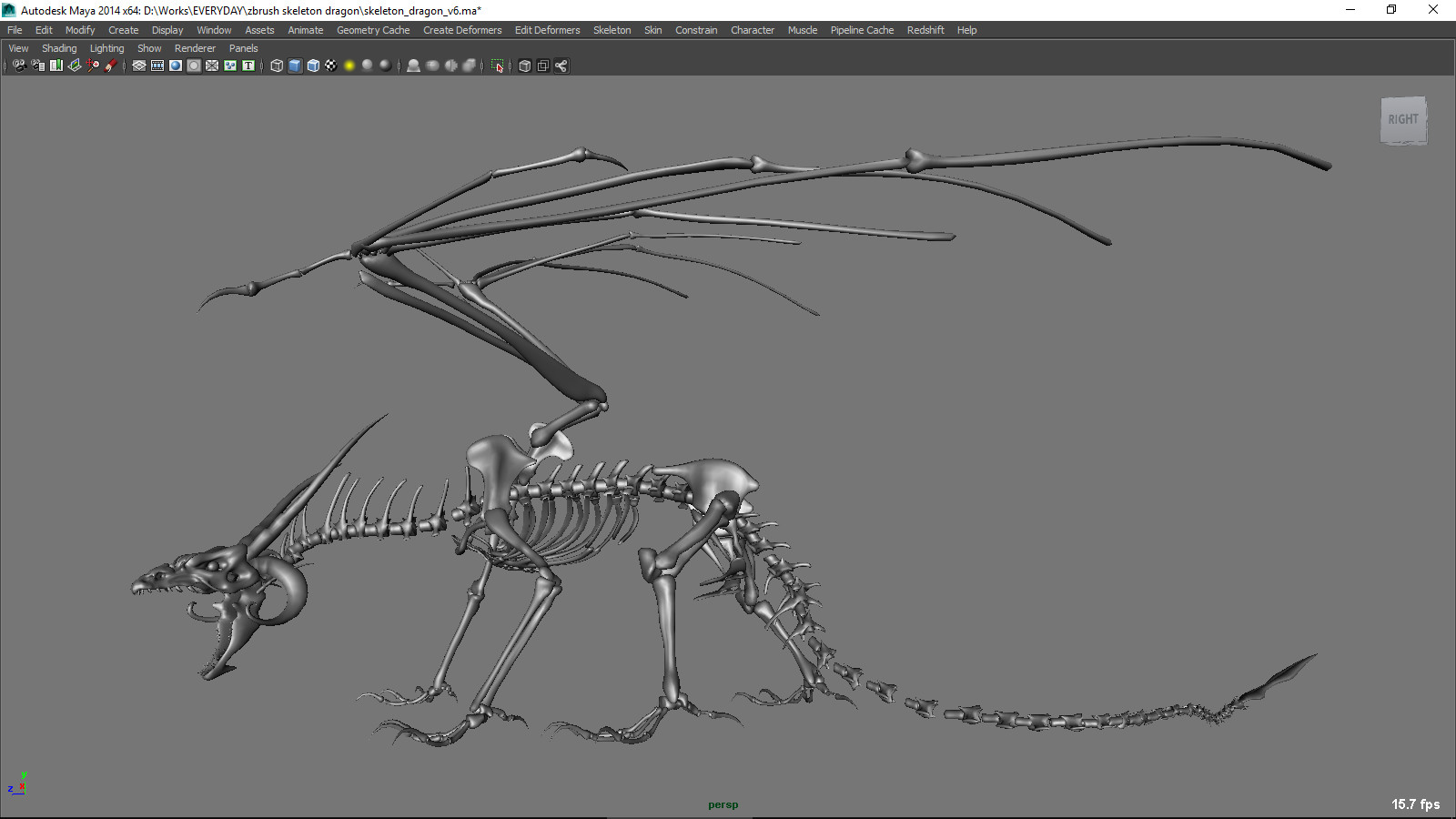Screen dimensions: 1456x819
Task: Open the Pipeline Cache menu
Action: coord(861,30)
